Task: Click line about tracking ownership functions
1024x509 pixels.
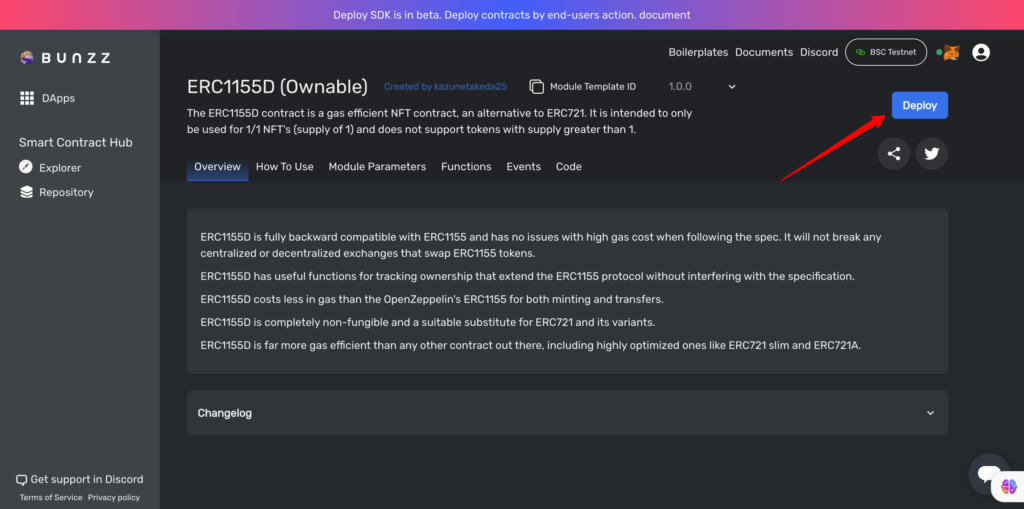Action: click(528, 276)
